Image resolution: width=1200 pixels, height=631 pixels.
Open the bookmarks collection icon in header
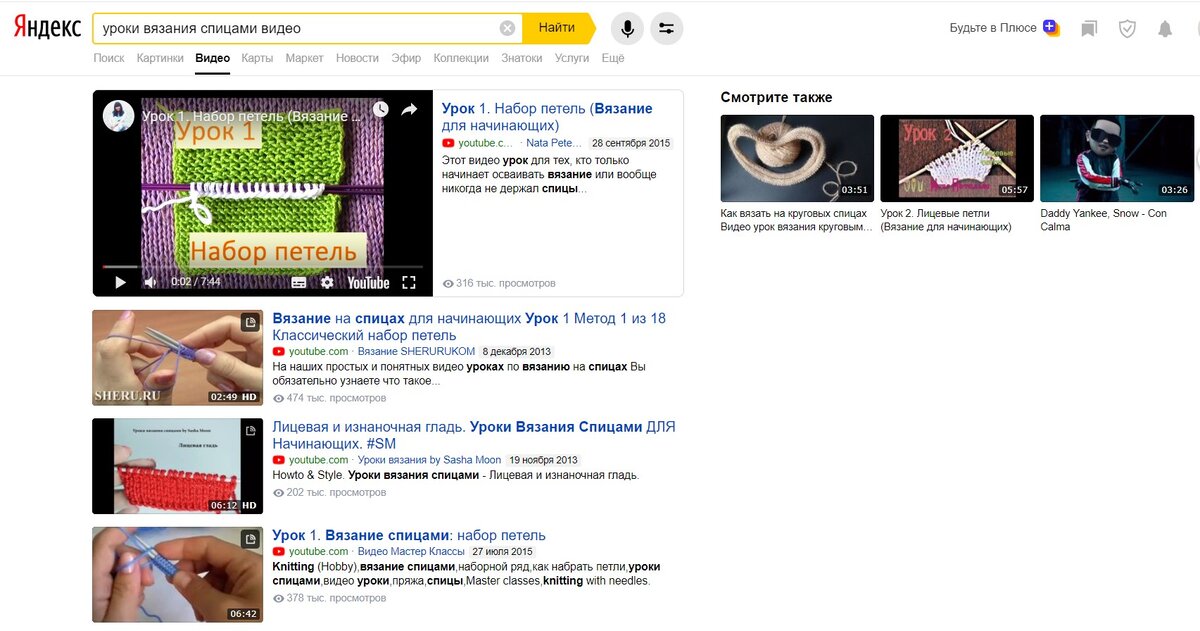1089,28
